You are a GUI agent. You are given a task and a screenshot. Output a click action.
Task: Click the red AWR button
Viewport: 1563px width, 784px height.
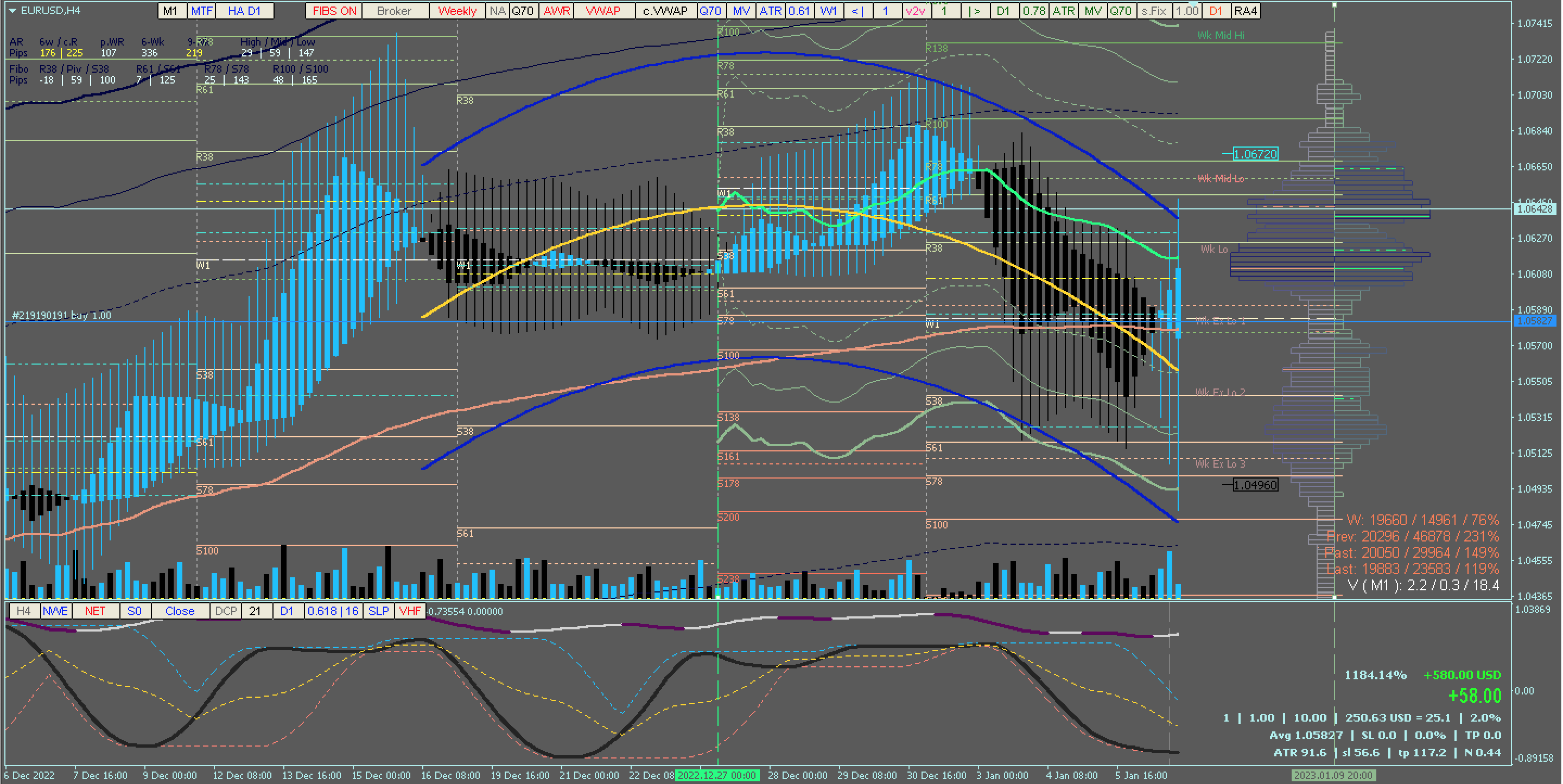(556, 11)
